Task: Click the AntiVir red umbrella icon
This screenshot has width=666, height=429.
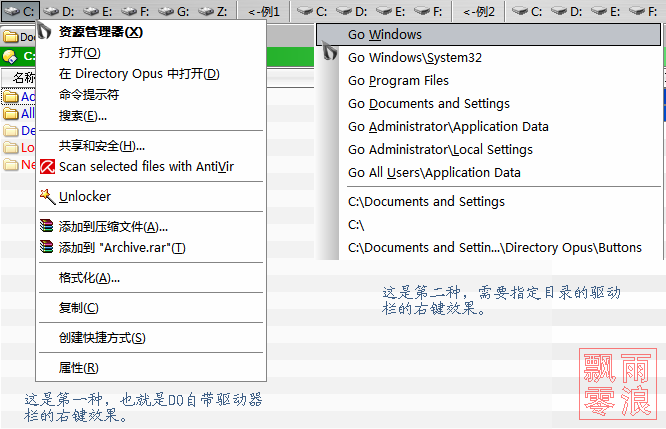Action: coord(47,167)
